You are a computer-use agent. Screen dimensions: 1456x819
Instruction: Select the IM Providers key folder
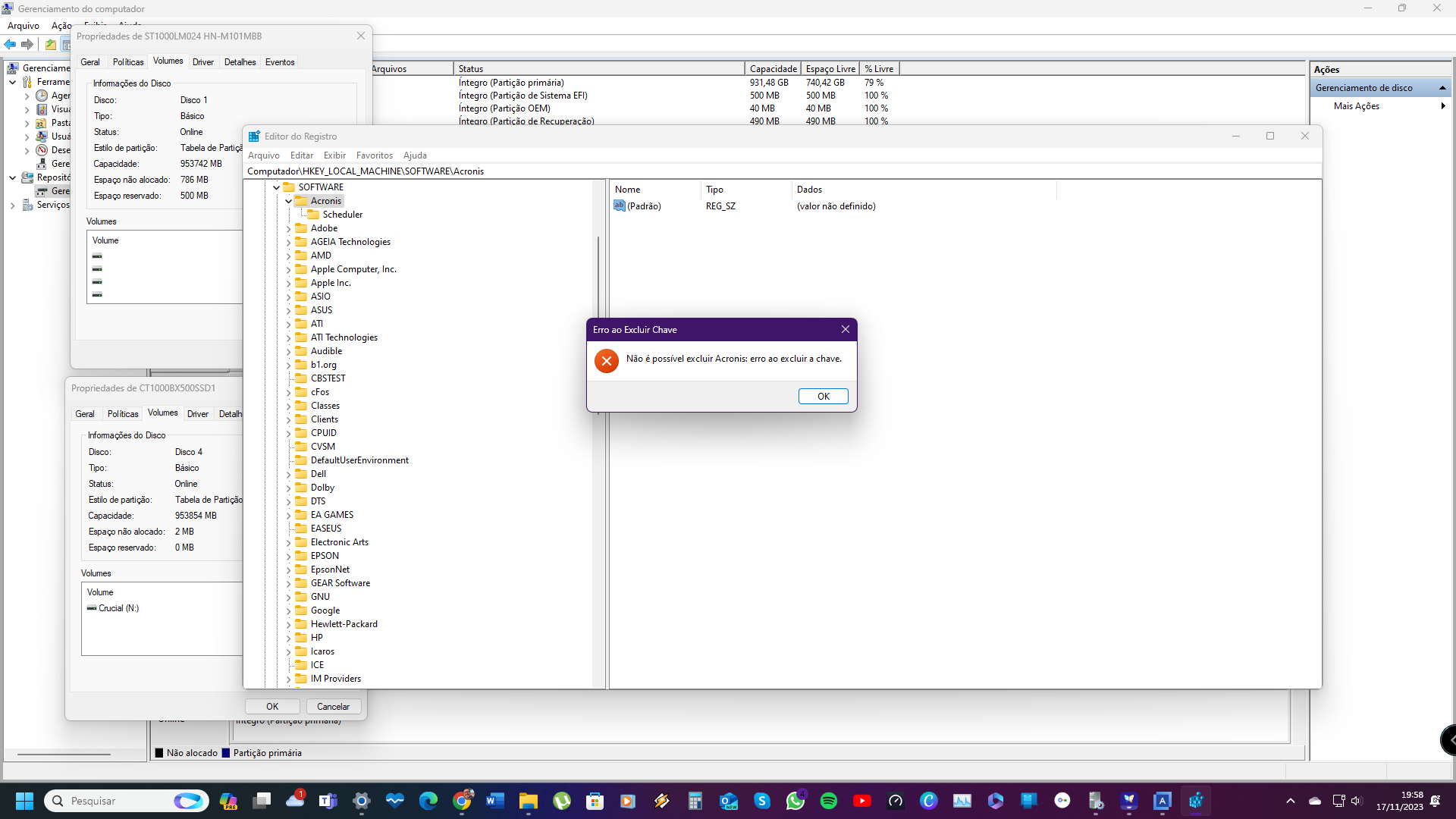tap(329, 679)
